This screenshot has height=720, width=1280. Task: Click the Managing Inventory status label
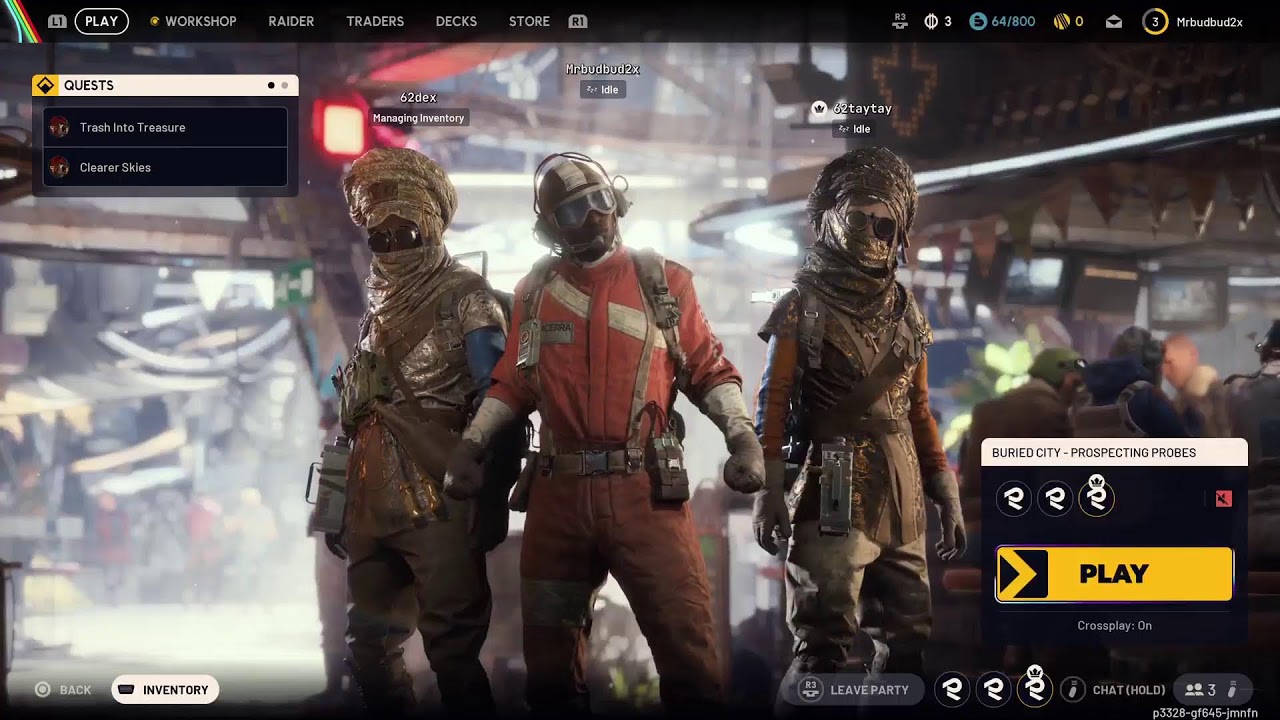coord(418,118)
